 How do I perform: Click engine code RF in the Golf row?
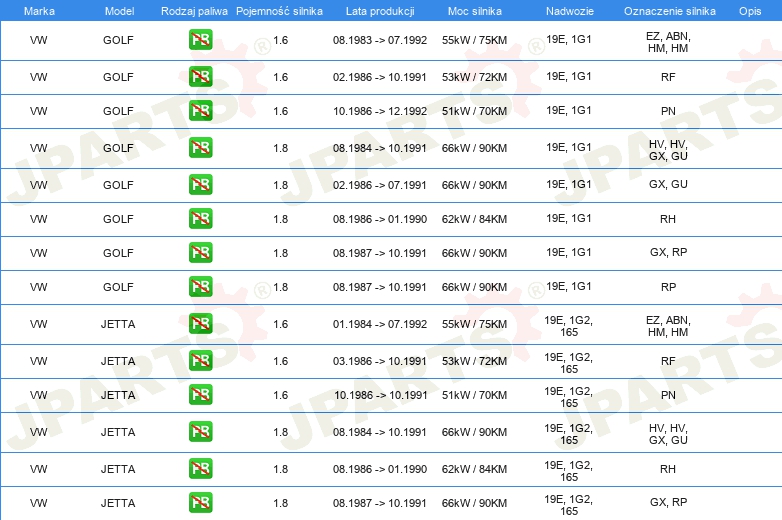point(668,77)
